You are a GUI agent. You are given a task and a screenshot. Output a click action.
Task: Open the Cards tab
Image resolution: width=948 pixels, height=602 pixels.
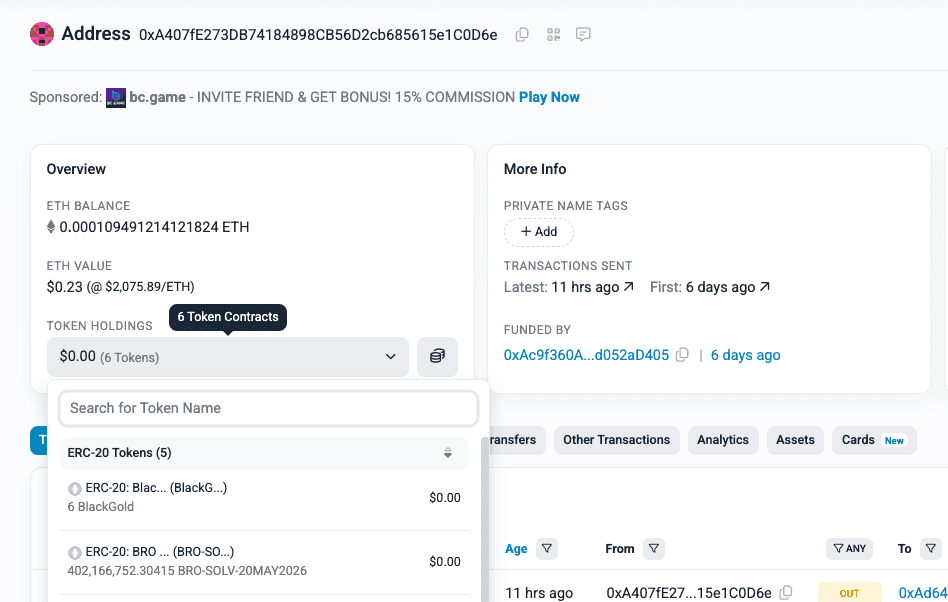[x=873, y=440]
